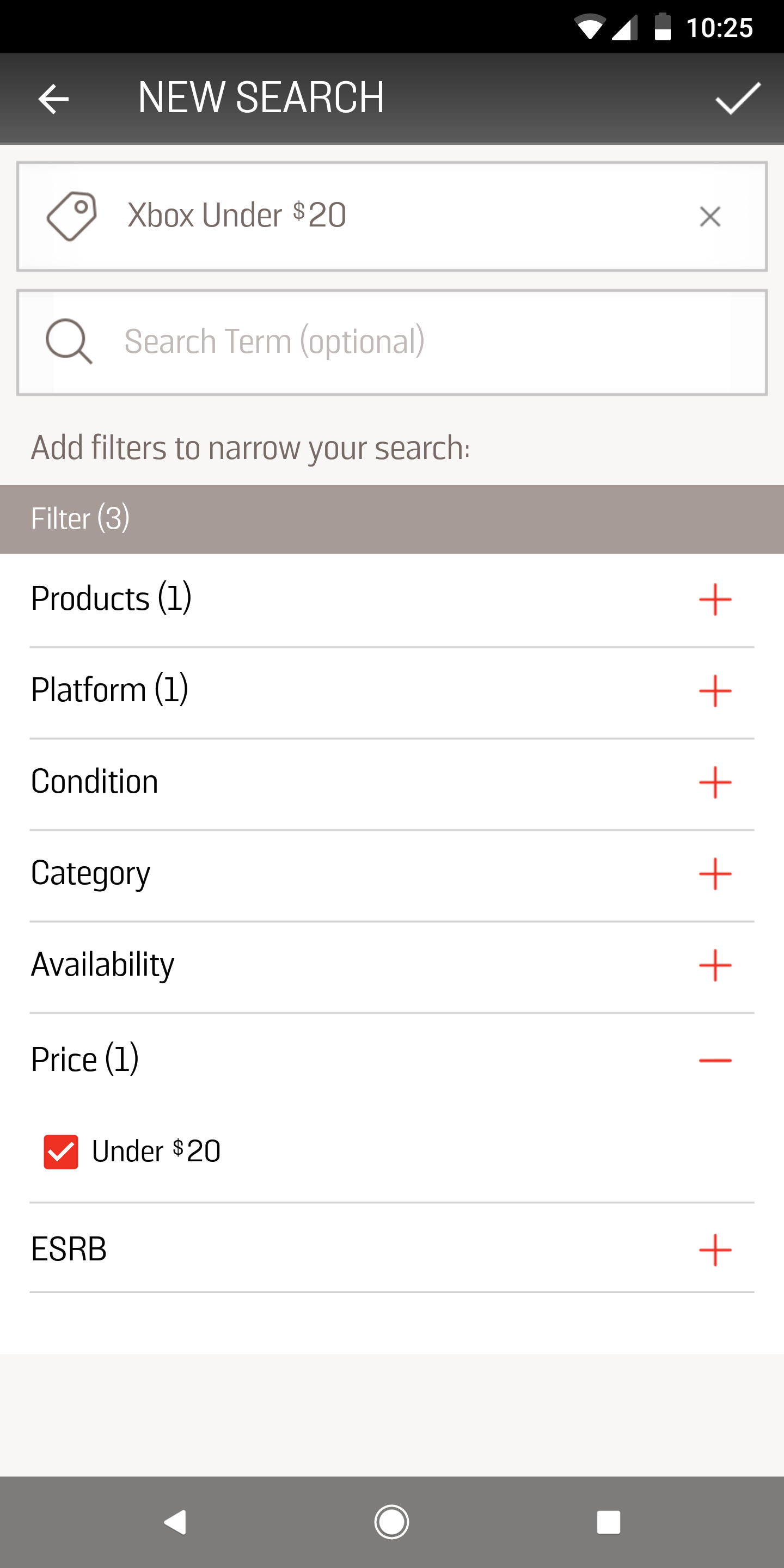Image resolution: width=784 pixels, height=1568 pixels.
Task: Confirm search with the checkmark icon
Action: (x=737, y=98)
